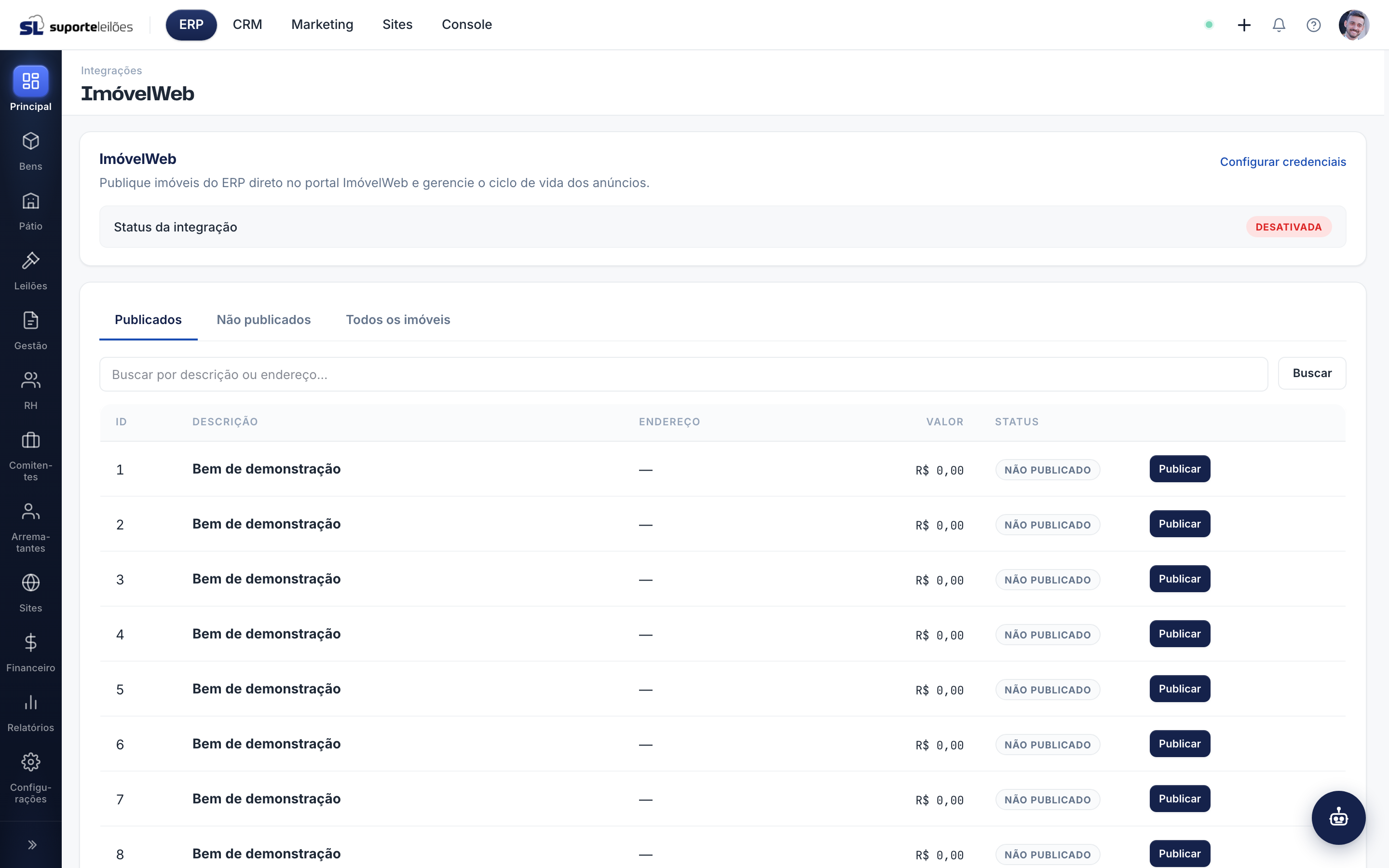Viewport: 1389px width, 868px height.
Task: Switch to the Sites module in top nav
Action: pos(397,25)
